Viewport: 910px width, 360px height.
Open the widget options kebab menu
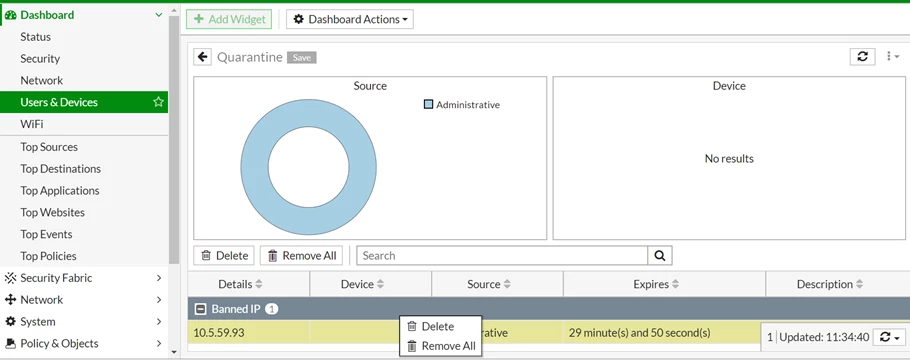[x=892, y=56]
